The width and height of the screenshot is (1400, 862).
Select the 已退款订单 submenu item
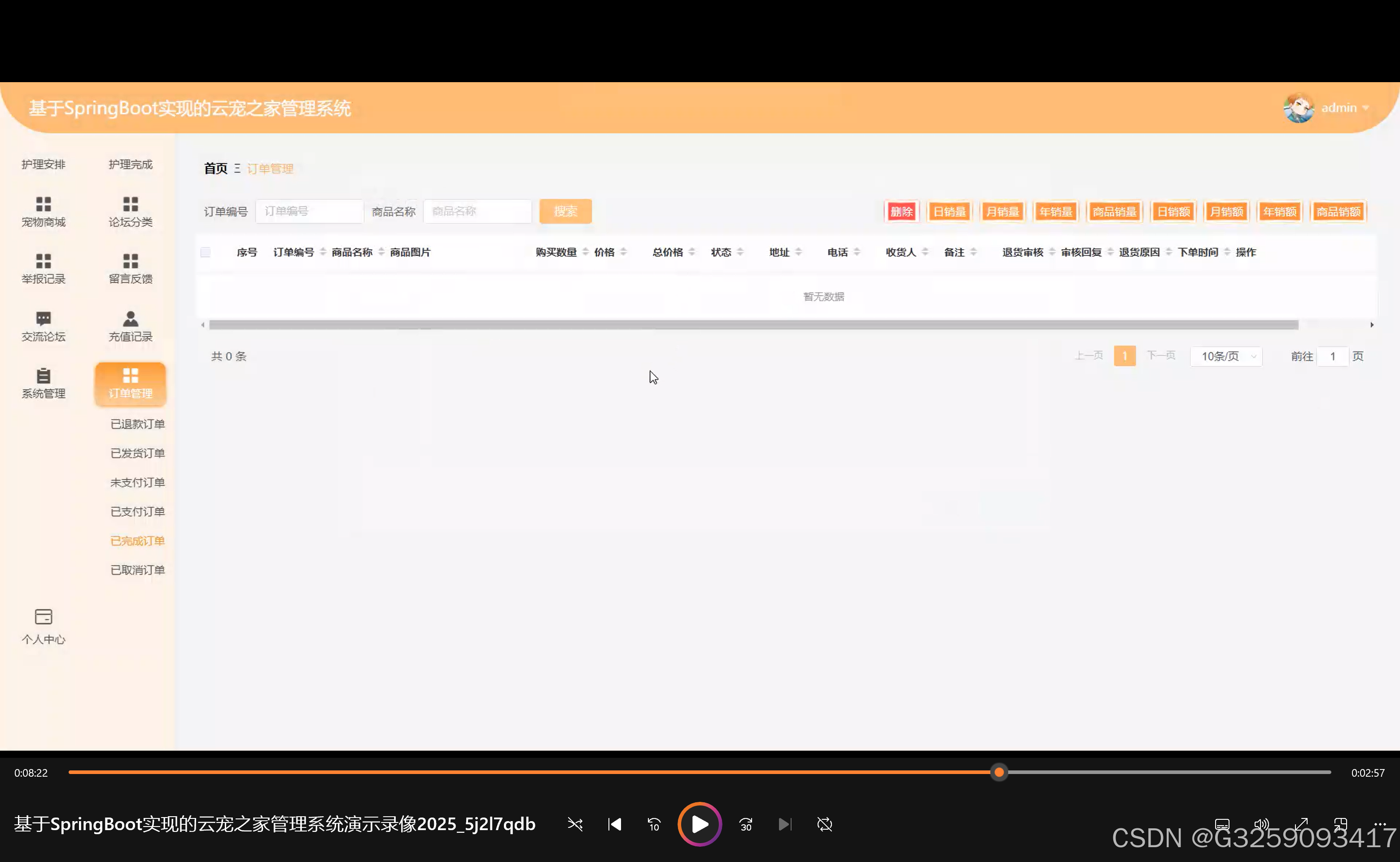pyautogui.click(x=137, y=423)
